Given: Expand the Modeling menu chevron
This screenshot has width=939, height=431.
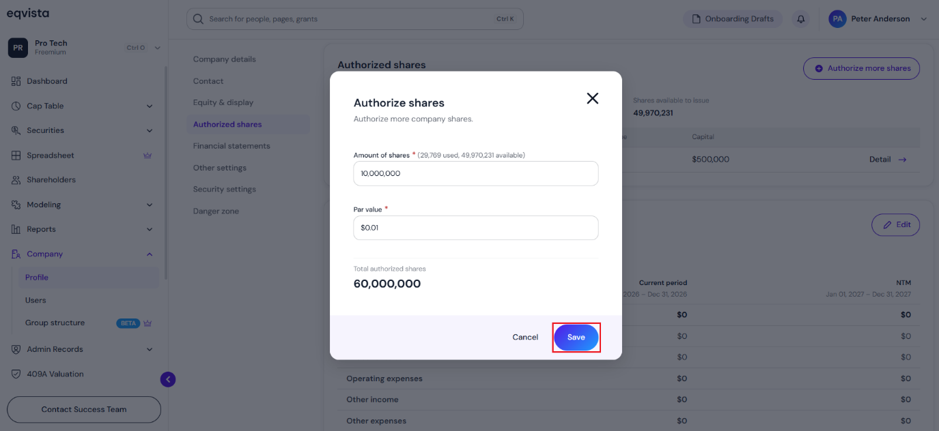Looking at the screenshot, I should 149,205.
